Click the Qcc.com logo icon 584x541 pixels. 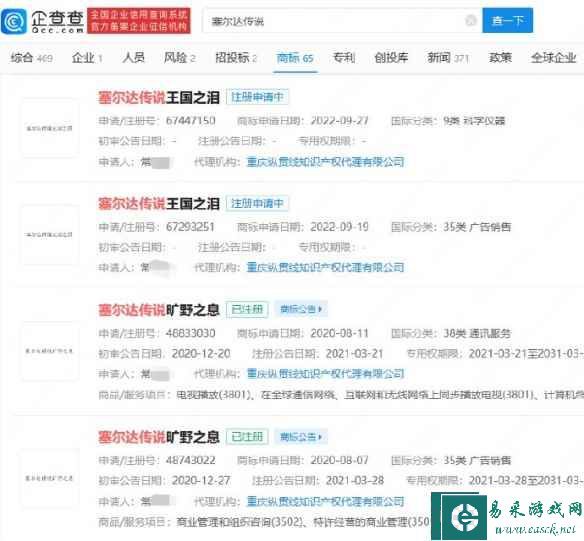(14, 21)
